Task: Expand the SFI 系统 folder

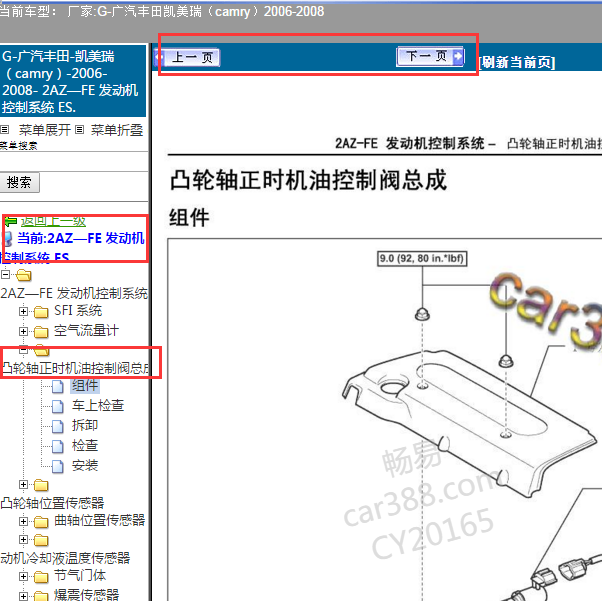Action: click(x=23, y=311)
